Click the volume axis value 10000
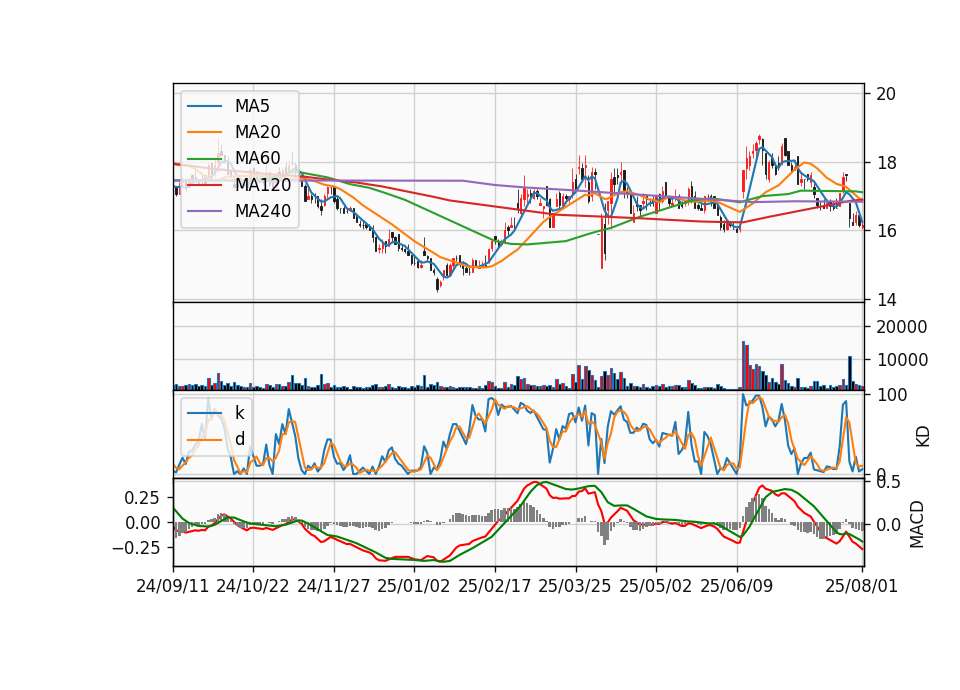Screen dimensions: 960x690 (902, 360)
